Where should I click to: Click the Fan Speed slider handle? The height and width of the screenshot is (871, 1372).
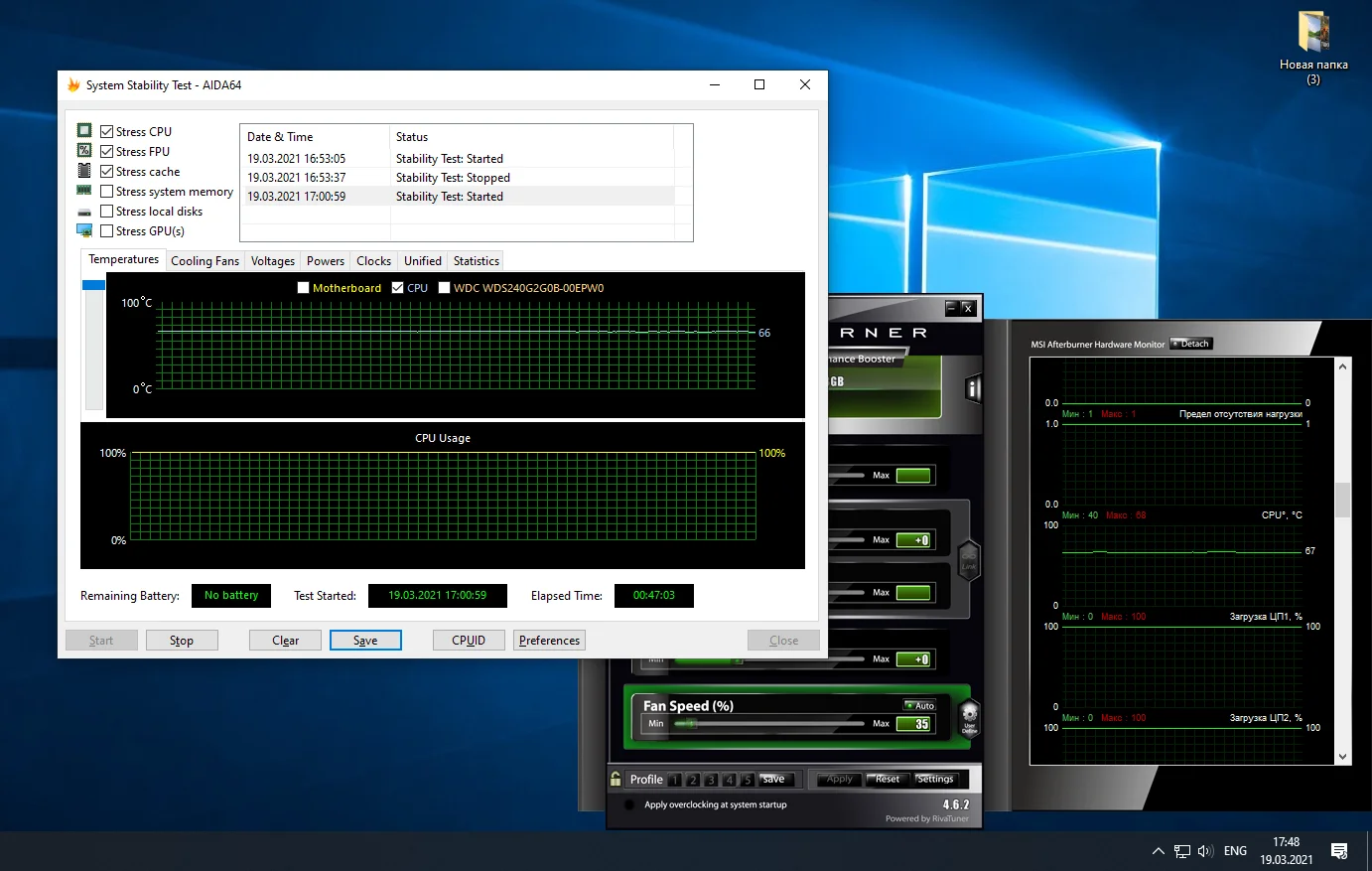point(692,724)
